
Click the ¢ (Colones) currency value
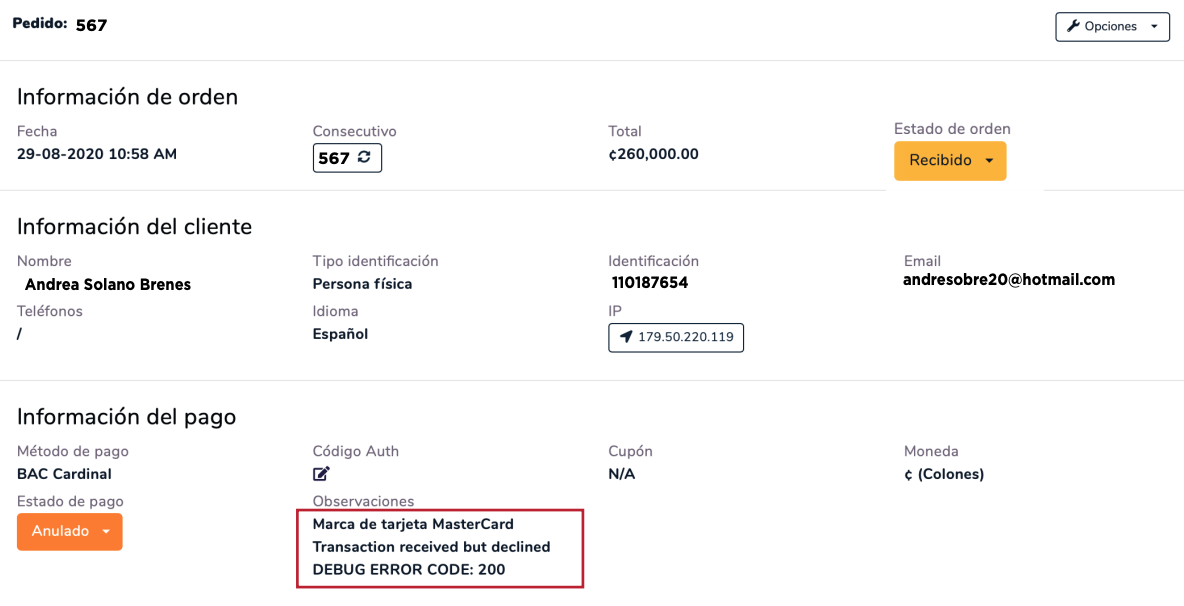[x=944, y=474]
